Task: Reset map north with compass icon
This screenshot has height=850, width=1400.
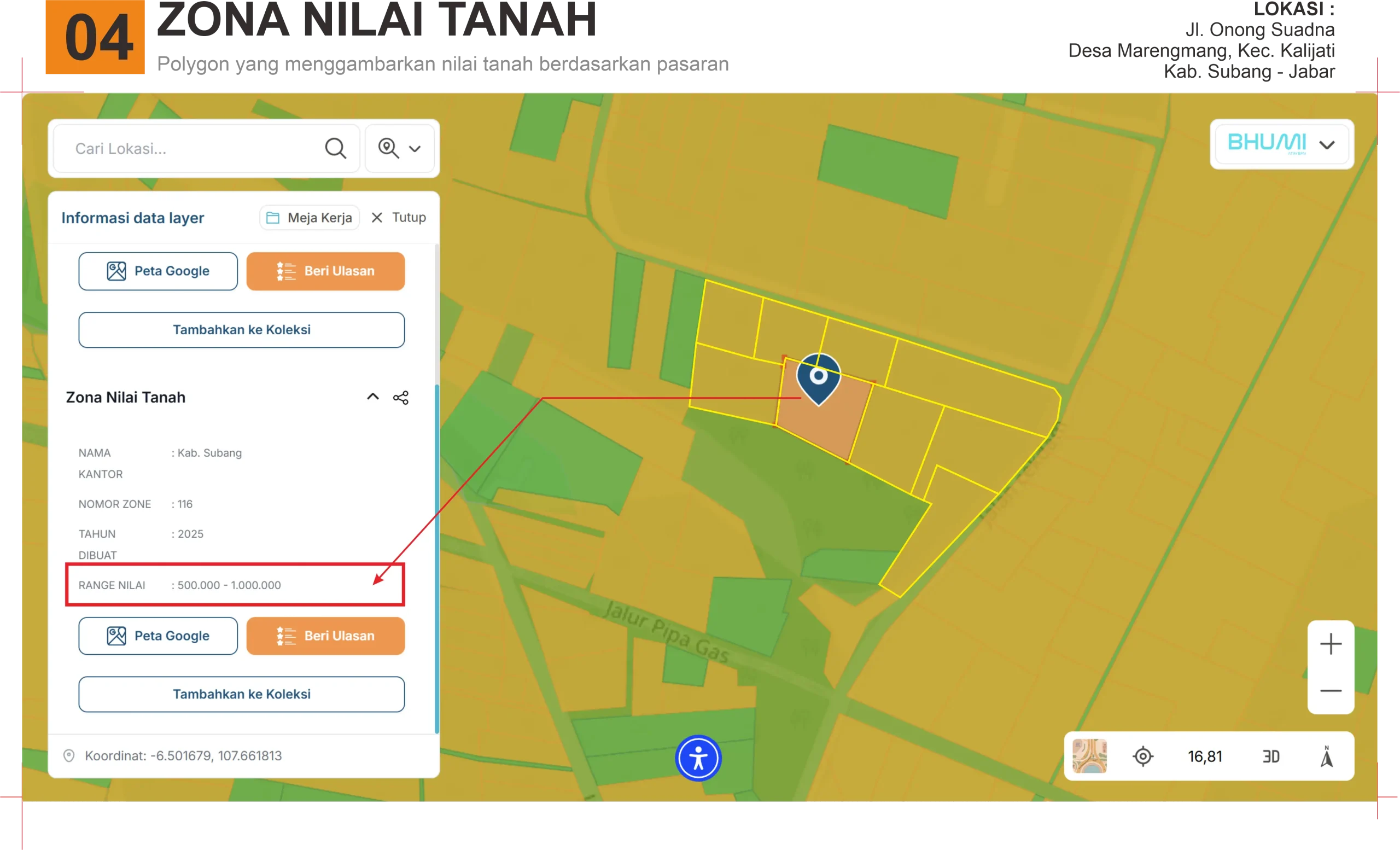Action: [x=1326, y=756]
